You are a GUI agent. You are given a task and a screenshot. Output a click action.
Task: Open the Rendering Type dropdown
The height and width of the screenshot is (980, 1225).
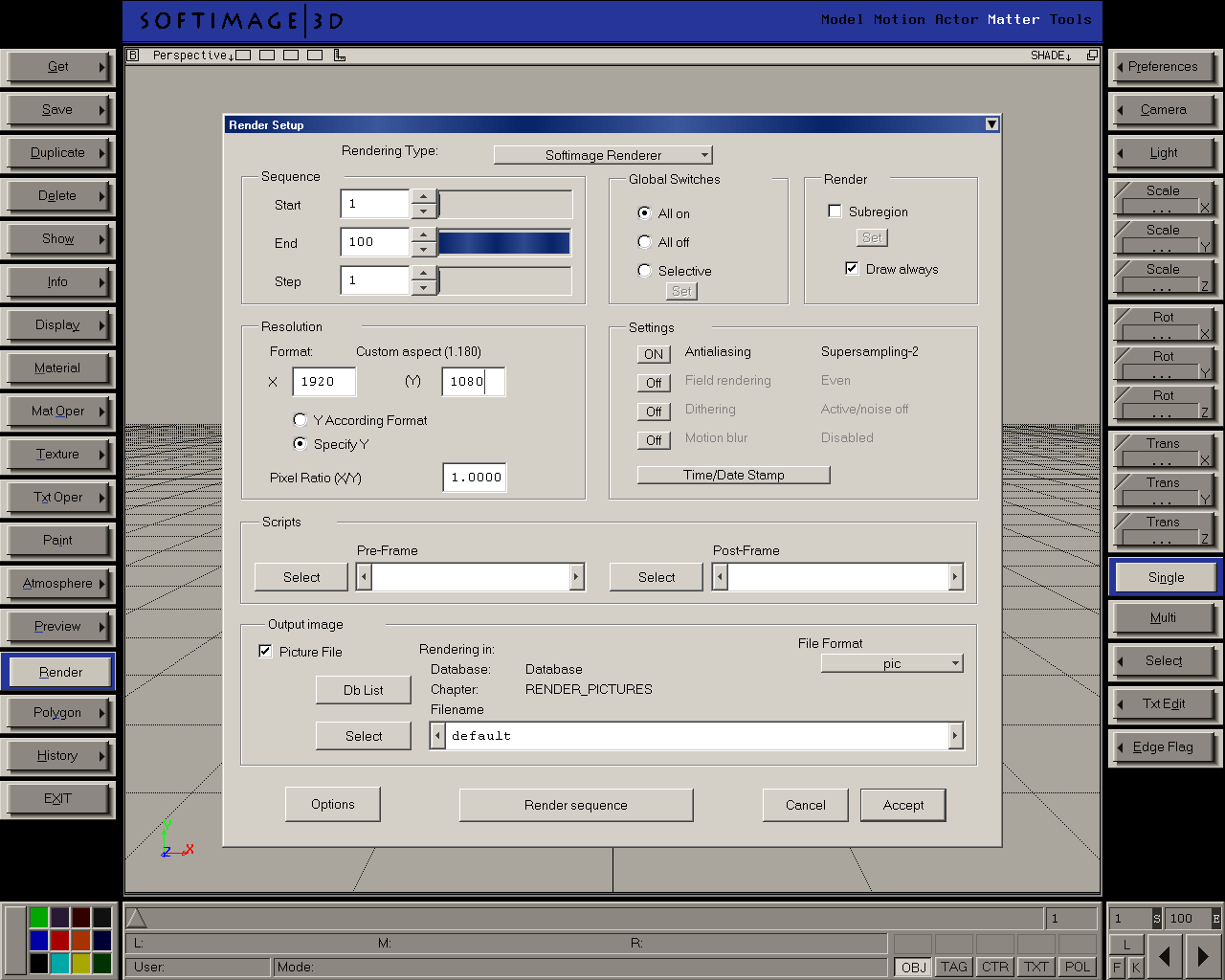click(x=603, y=155)
